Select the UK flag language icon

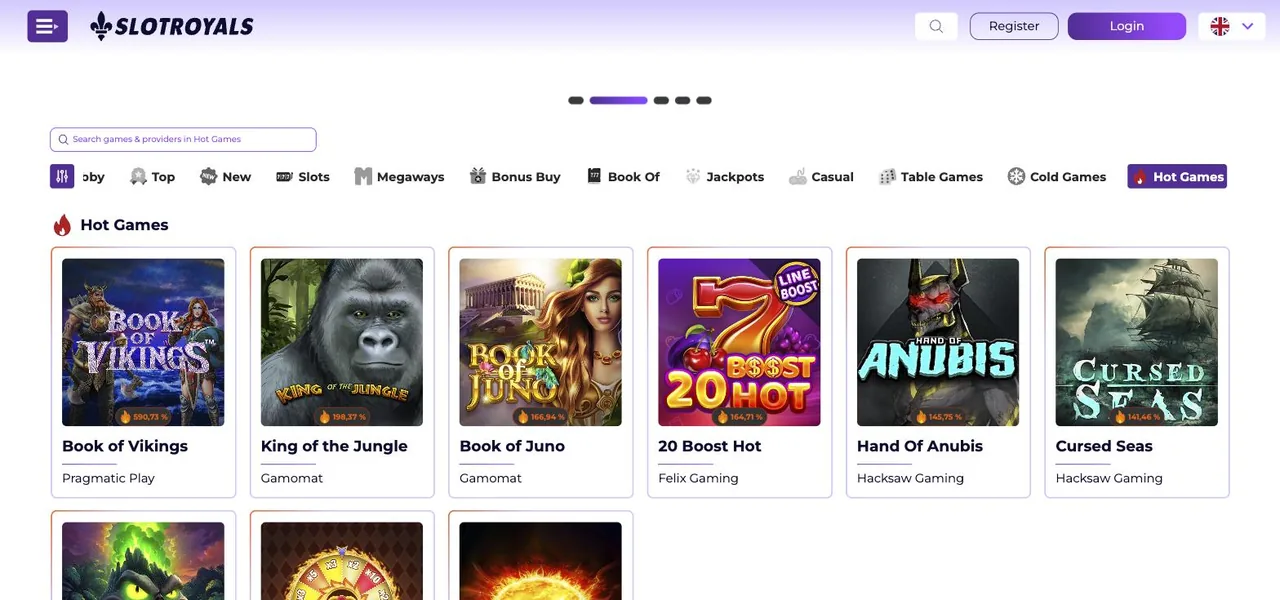[x=1220, y=26]
